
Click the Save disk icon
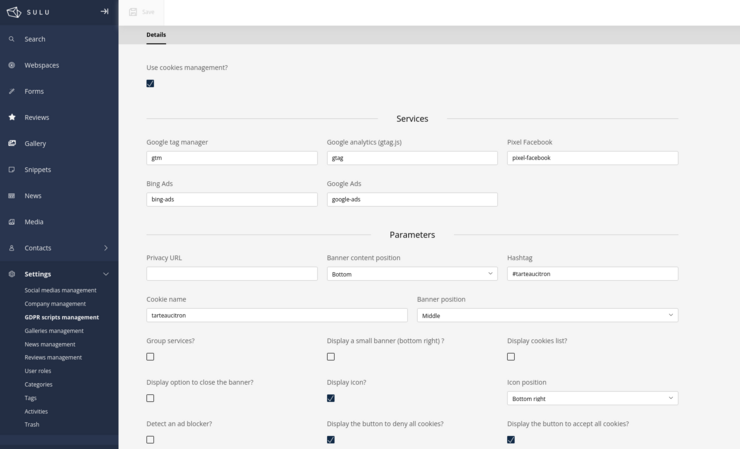(133, 12)
